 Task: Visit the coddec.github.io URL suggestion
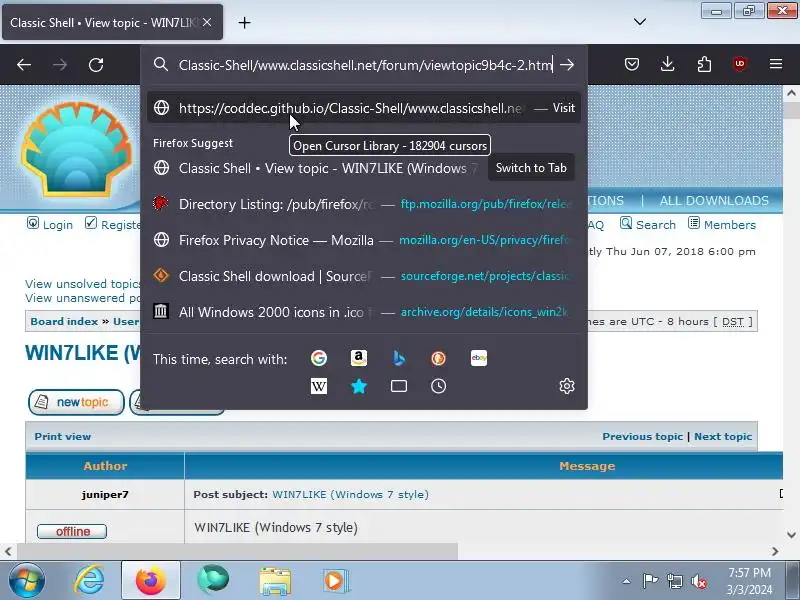(364, 108)
